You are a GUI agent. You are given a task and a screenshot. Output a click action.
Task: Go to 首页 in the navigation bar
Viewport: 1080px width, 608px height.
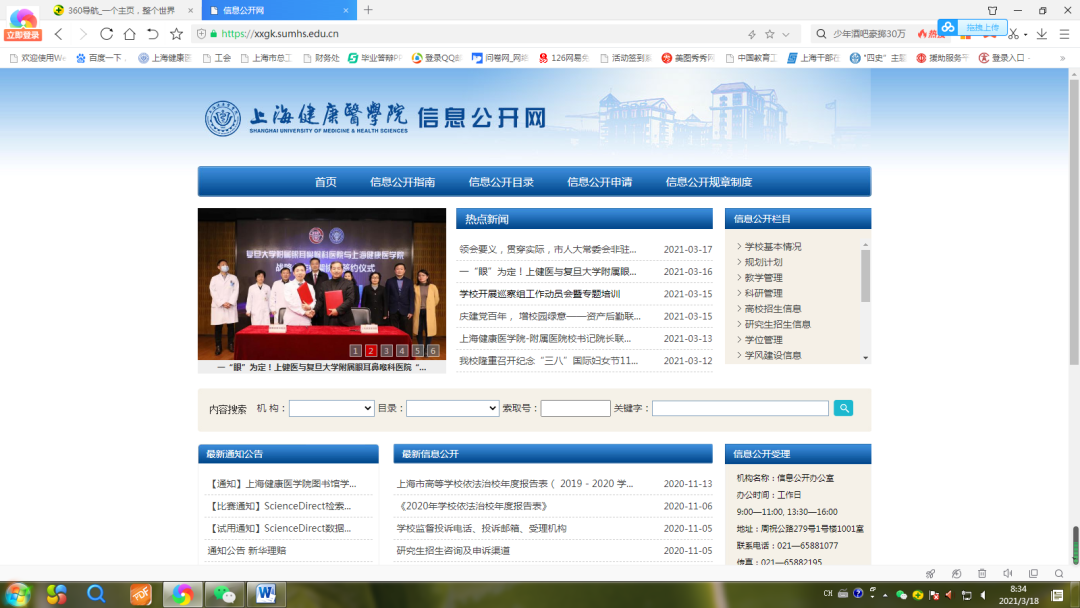click(326, 182)
